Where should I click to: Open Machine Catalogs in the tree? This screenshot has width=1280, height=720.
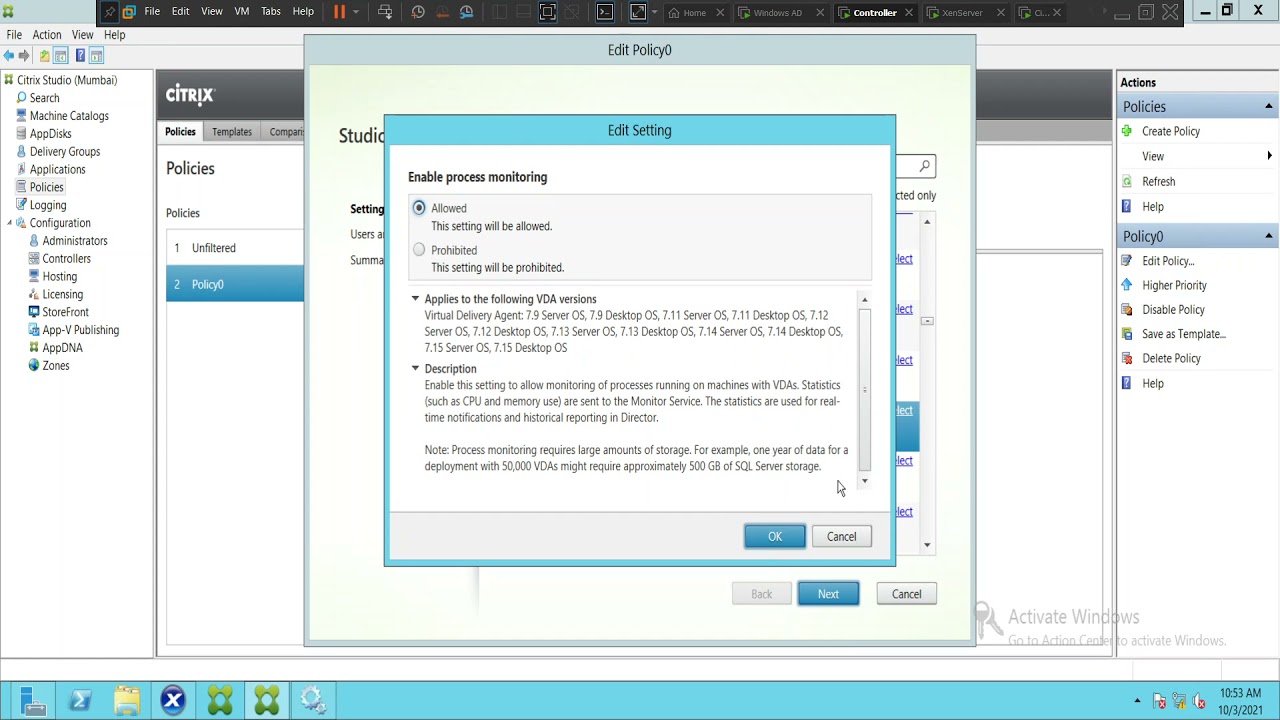(69, 116)
